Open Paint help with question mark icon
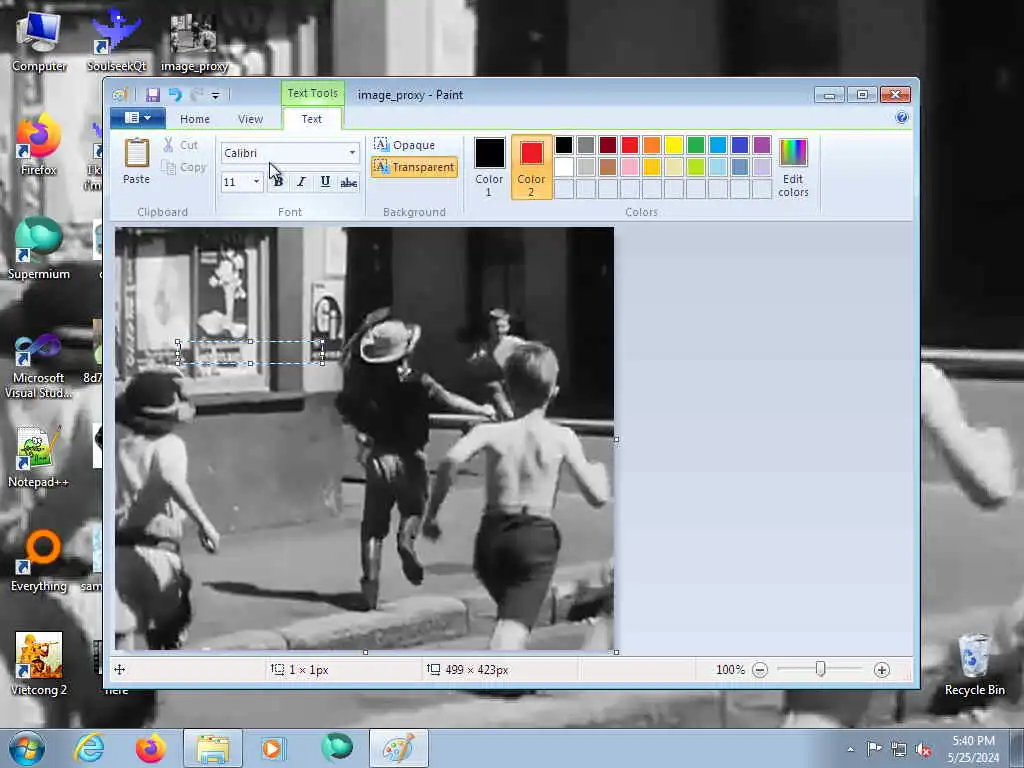The height and width of the screenshot is (768, 1024). click(x=902, y=118)
